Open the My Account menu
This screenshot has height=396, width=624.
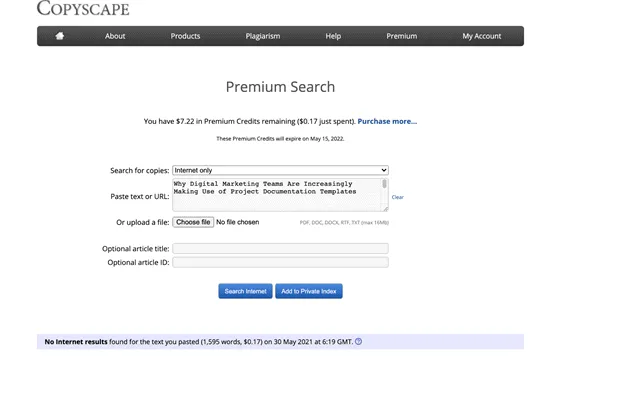tap(482, 36)
